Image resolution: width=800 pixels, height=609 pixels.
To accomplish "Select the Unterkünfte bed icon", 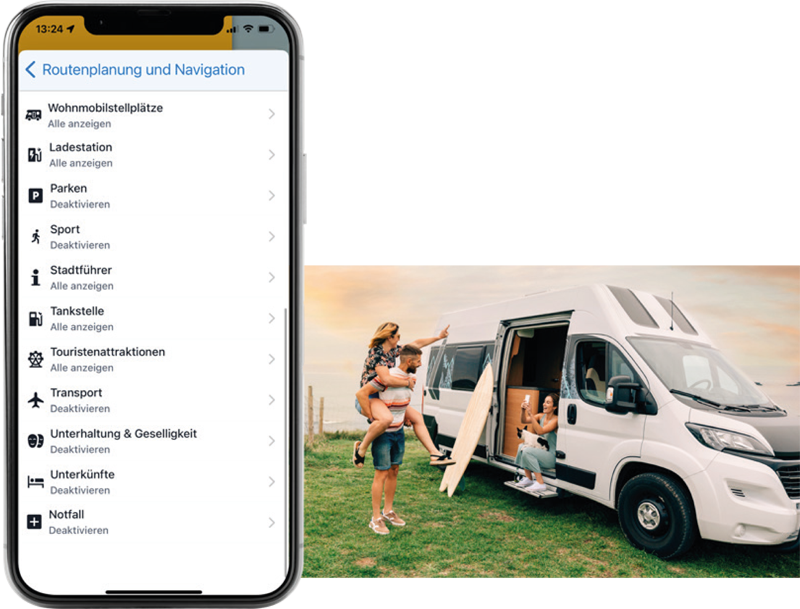I will click(x=35, y=481).
